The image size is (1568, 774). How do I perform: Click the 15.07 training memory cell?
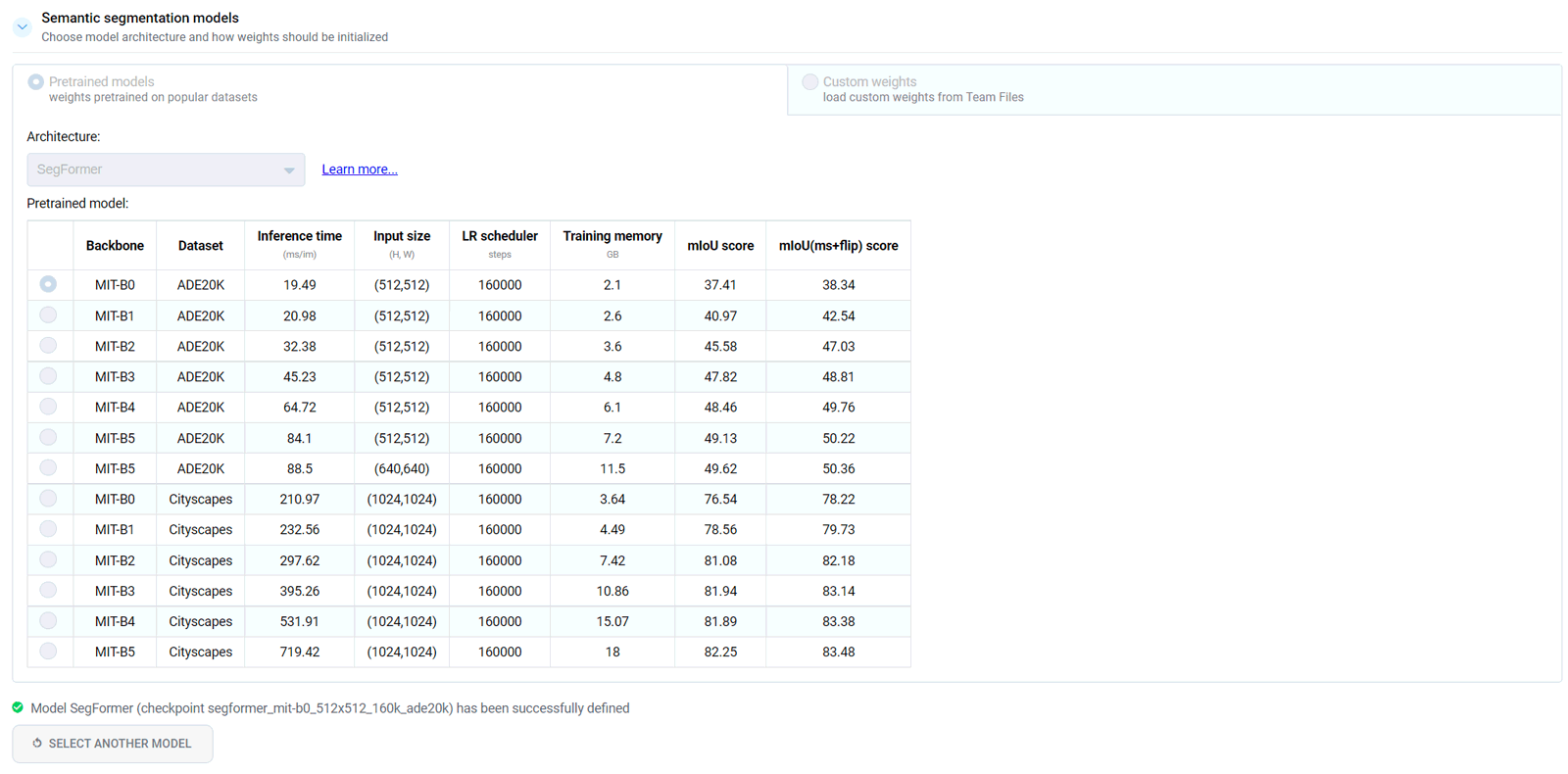[612, 622]
